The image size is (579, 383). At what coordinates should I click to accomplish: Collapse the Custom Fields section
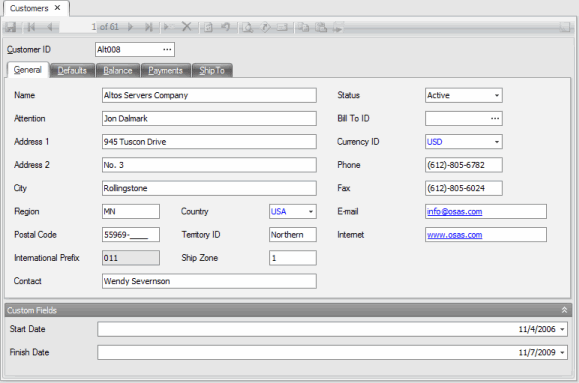(x=564, y=310)
